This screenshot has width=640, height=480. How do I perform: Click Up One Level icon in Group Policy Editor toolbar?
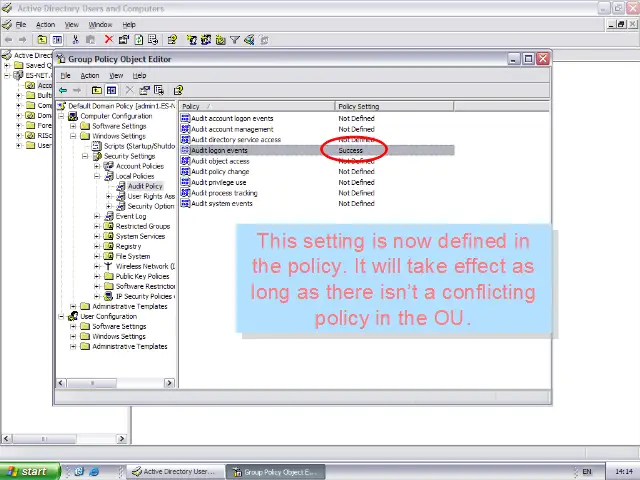(x=97, y=90)
